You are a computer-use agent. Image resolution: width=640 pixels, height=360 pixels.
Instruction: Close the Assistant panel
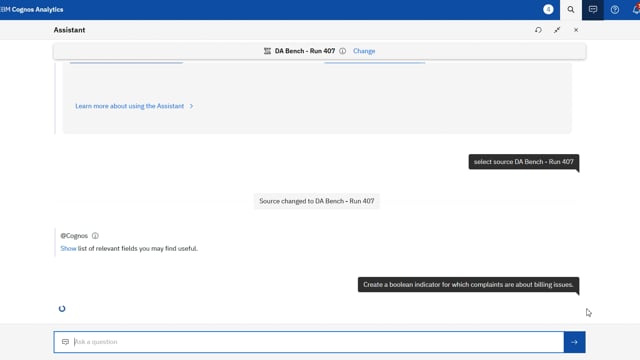tap(576, 30)
